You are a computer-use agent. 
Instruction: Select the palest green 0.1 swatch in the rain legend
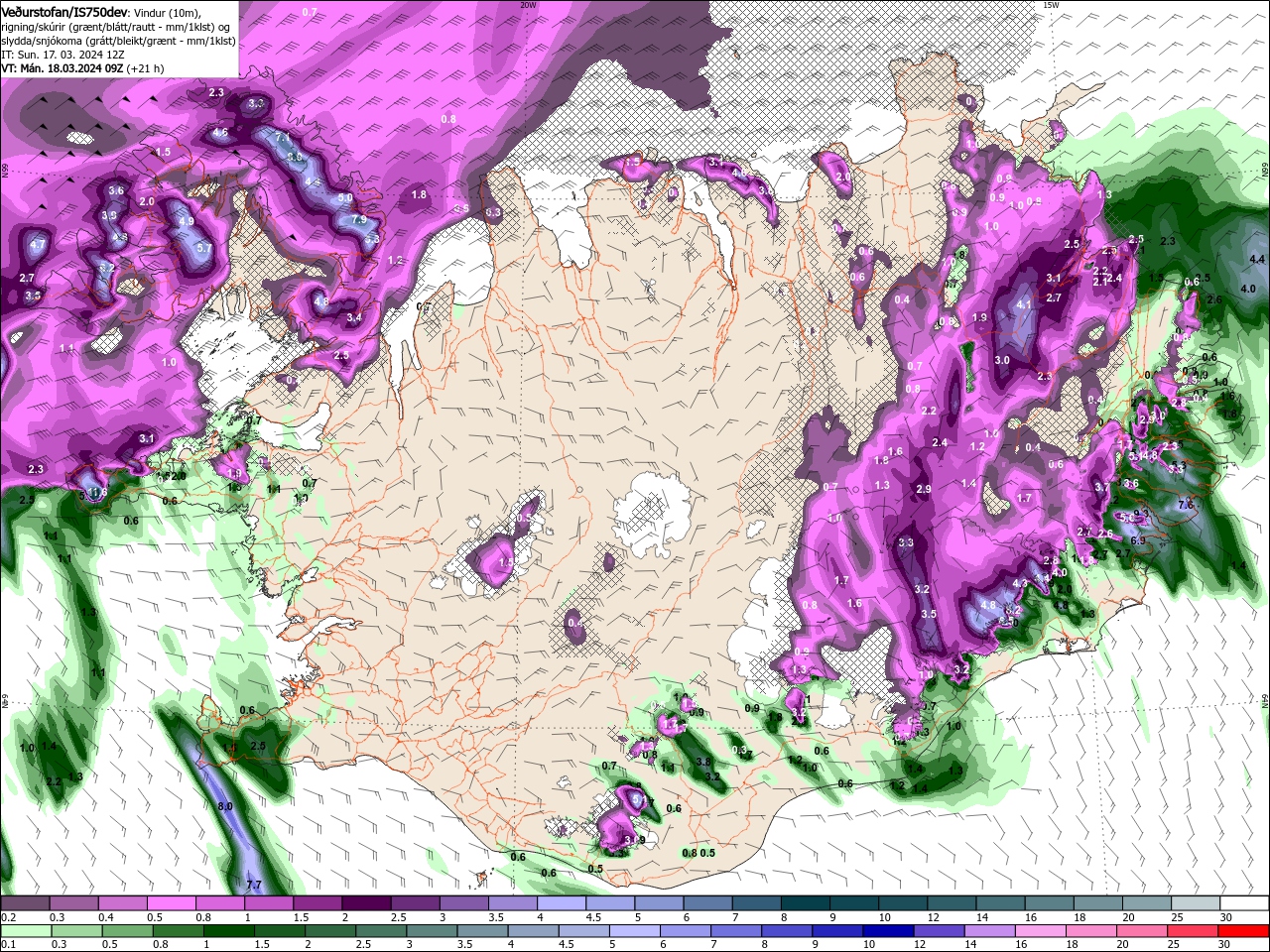click(25, 931)
